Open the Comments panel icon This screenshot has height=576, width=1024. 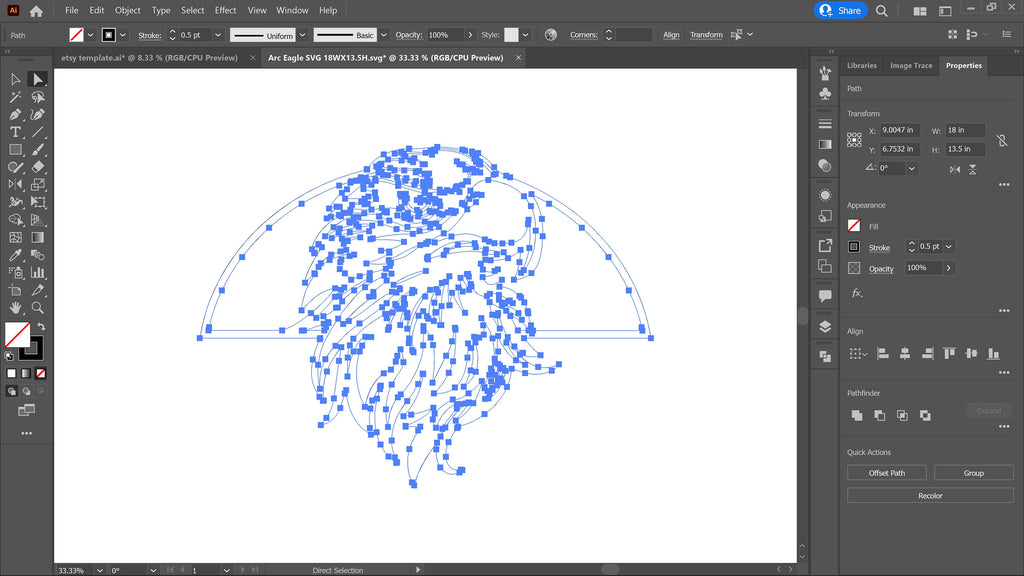click(x=825, y=296)
